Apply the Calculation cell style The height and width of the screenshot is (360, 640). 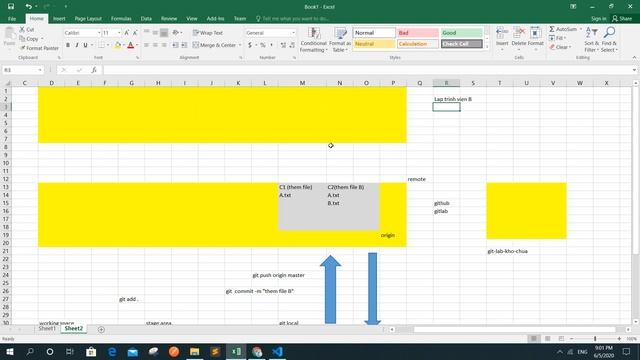418,44
